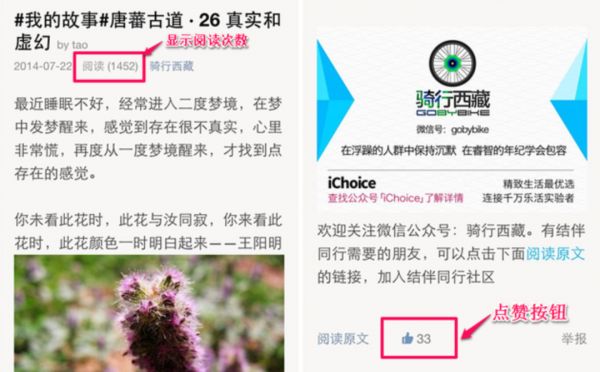Click the 骑行西藏 GOBYBIKE logo text
Screen dimensions: 600x372
coord(453,103)
